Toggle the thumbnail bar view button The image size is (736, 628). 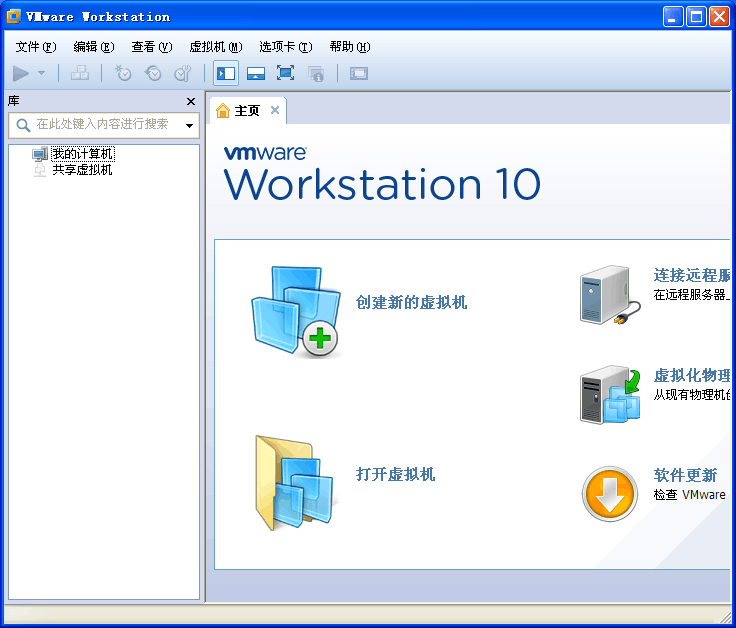click(x=256, y=73)
